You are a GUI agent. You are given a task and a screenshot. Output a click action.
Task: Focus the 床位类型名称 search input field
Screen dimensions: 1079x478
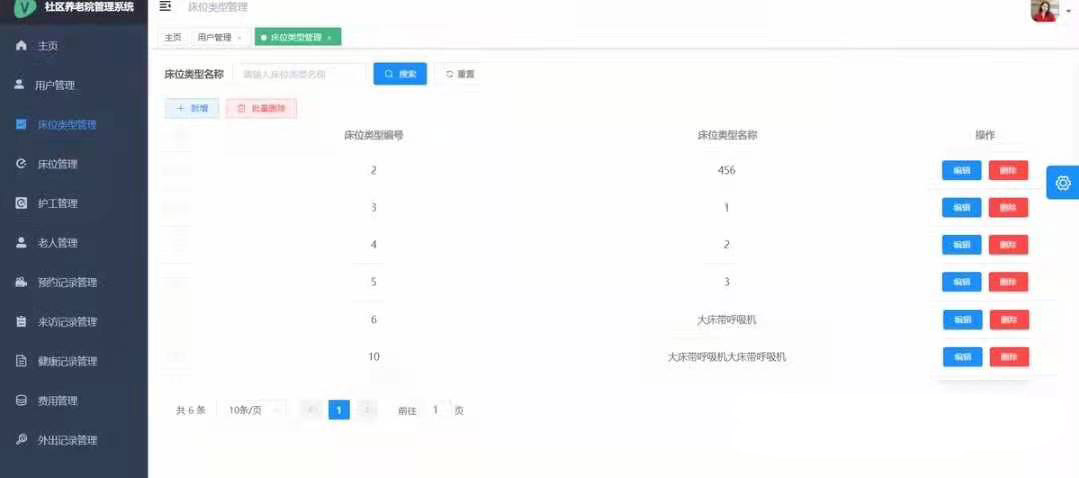[300, 74]
